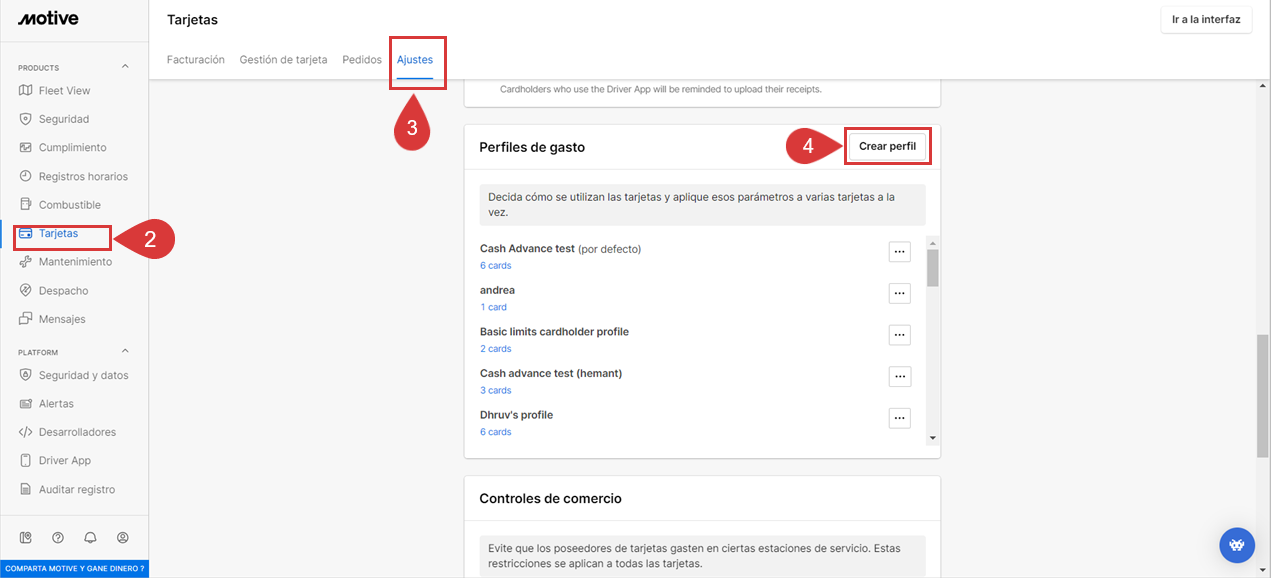Open options for Cash advance test (hemant)
The image size is (1271, 578).
pyautogui.click(x=900, y=376)
